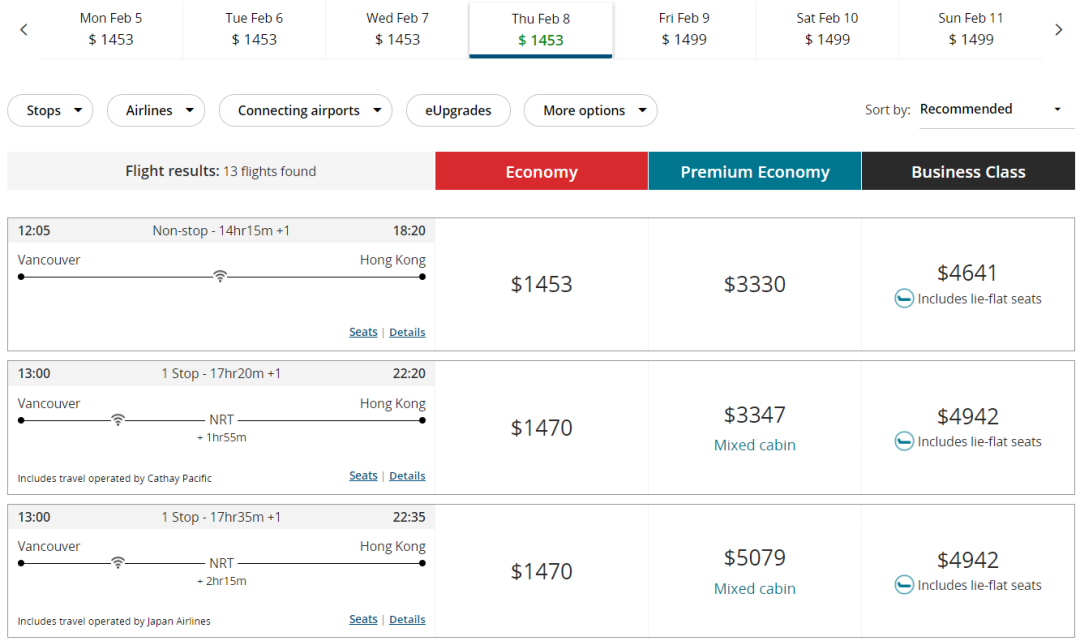This screenshot has height=641, width=1080.
Task: Click lie-flat seat icon for $4641 fare
Action: pyautogui.click(x=903, y=298)
